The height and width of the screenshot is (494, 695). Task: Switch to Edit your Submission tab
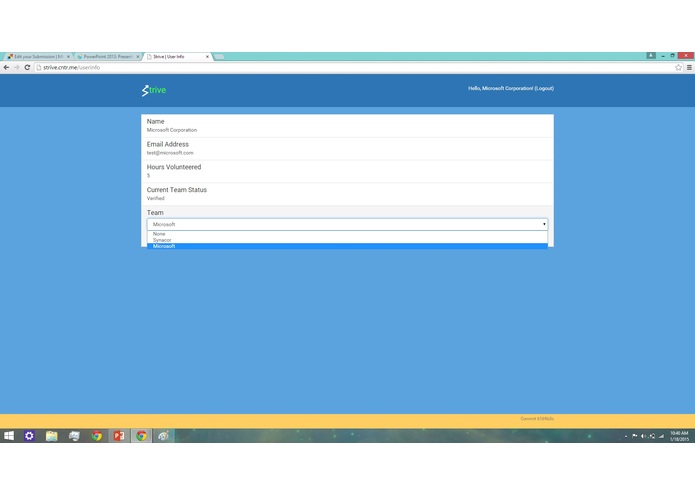click(38, 57)
